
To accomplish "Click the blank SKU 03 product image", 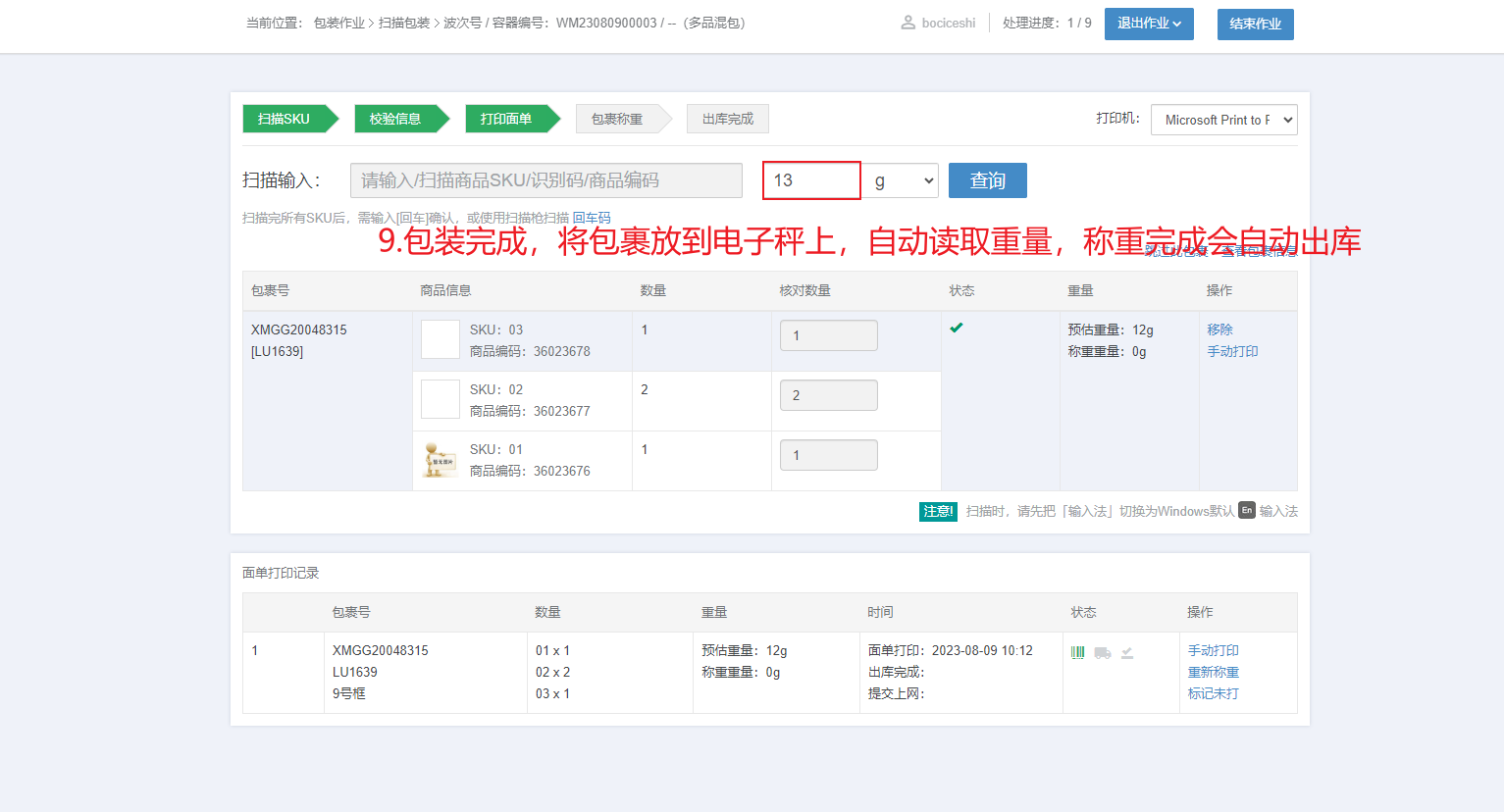I will [441, 339].
